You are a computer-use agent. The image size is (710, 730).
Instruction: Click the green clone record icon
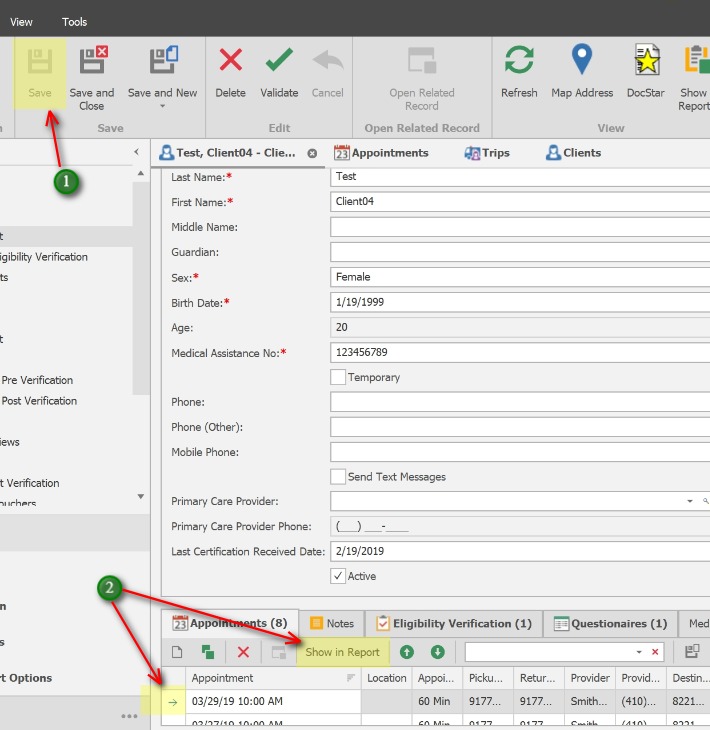pyautogui.click(x=208, y=652)
